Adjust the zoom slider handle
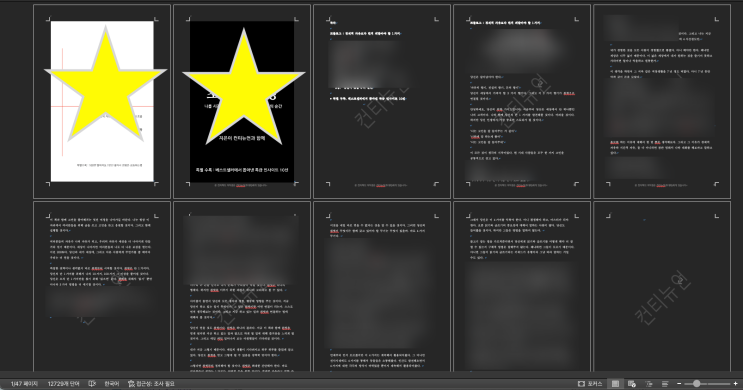The width and height of the screenshot is (743, 390). click(697, 383)
